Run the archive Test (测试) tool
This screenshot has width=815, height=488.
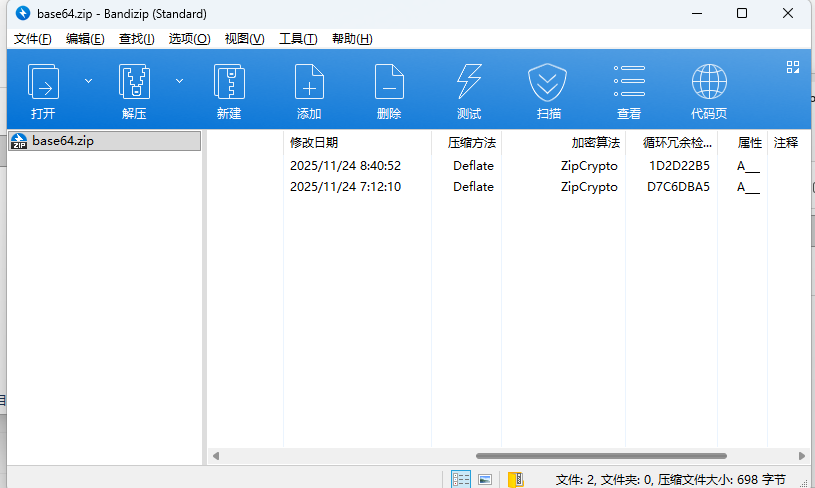tap(469, 82)
